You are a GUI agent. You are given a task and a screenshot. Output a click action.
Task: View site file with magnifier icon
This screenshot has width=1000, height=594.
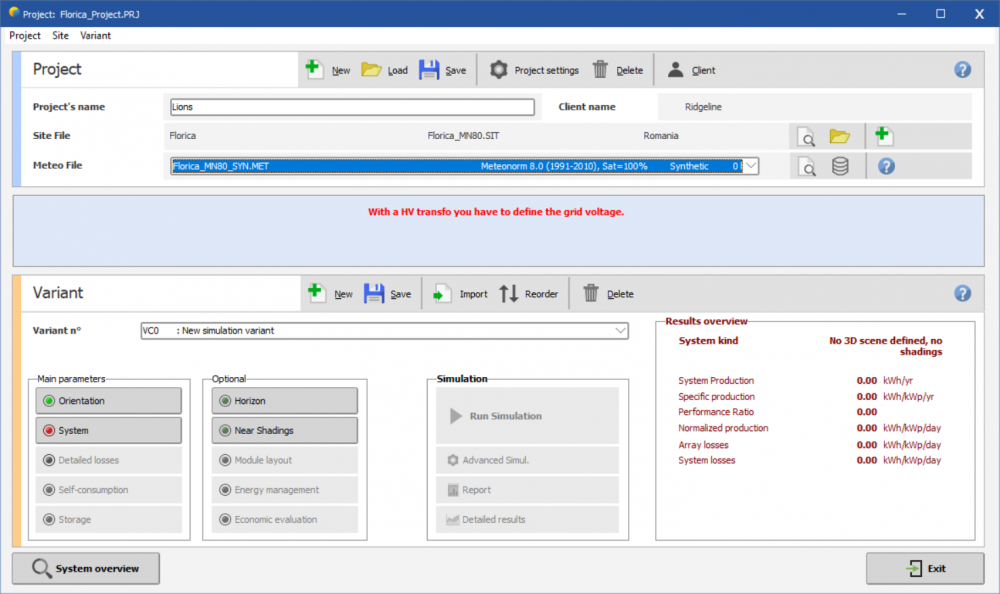click(x=806, y=137)
